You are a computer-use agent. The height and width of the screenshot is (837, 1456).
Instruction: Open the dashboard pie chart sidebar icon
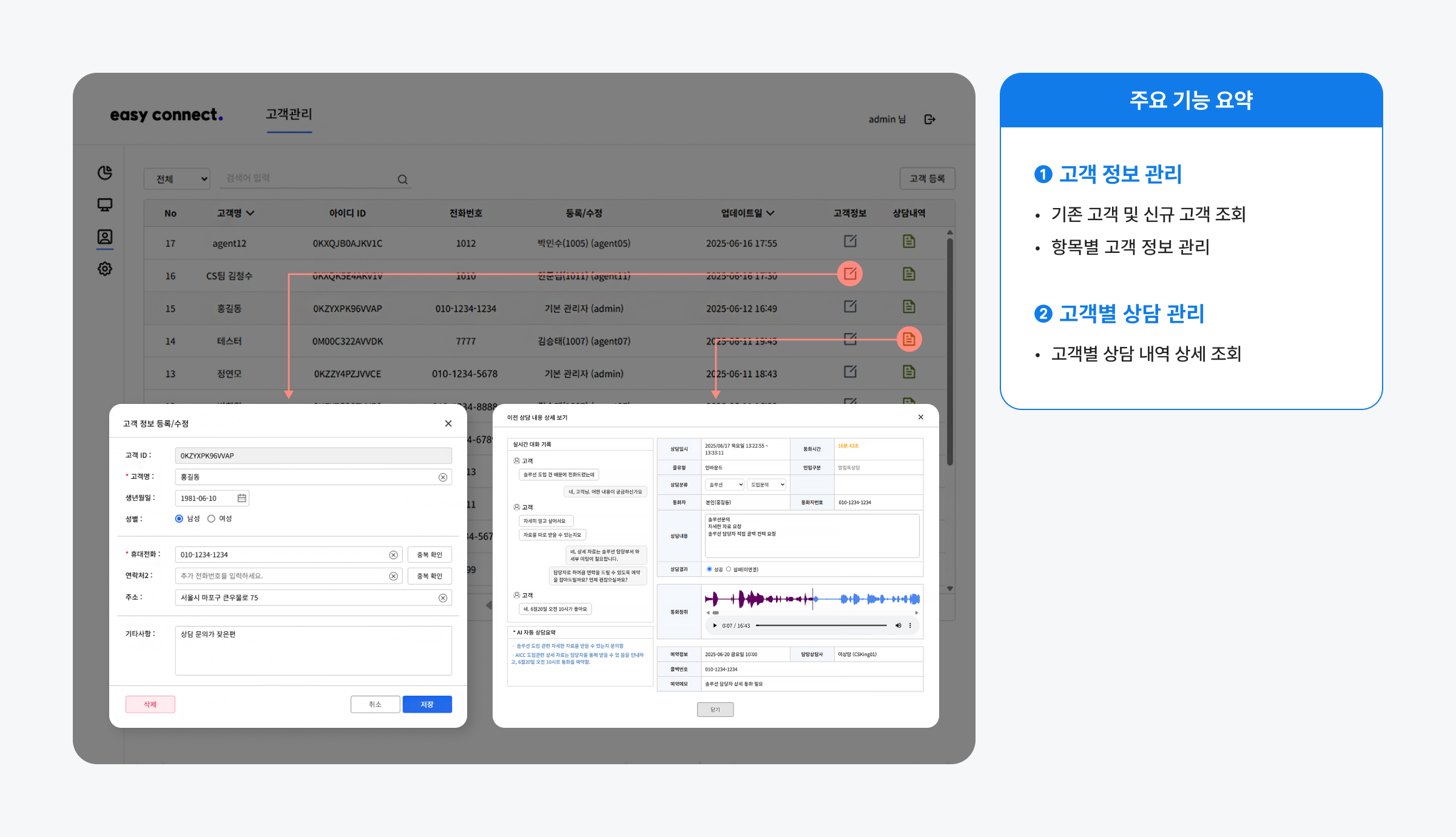tap(105, 173)
